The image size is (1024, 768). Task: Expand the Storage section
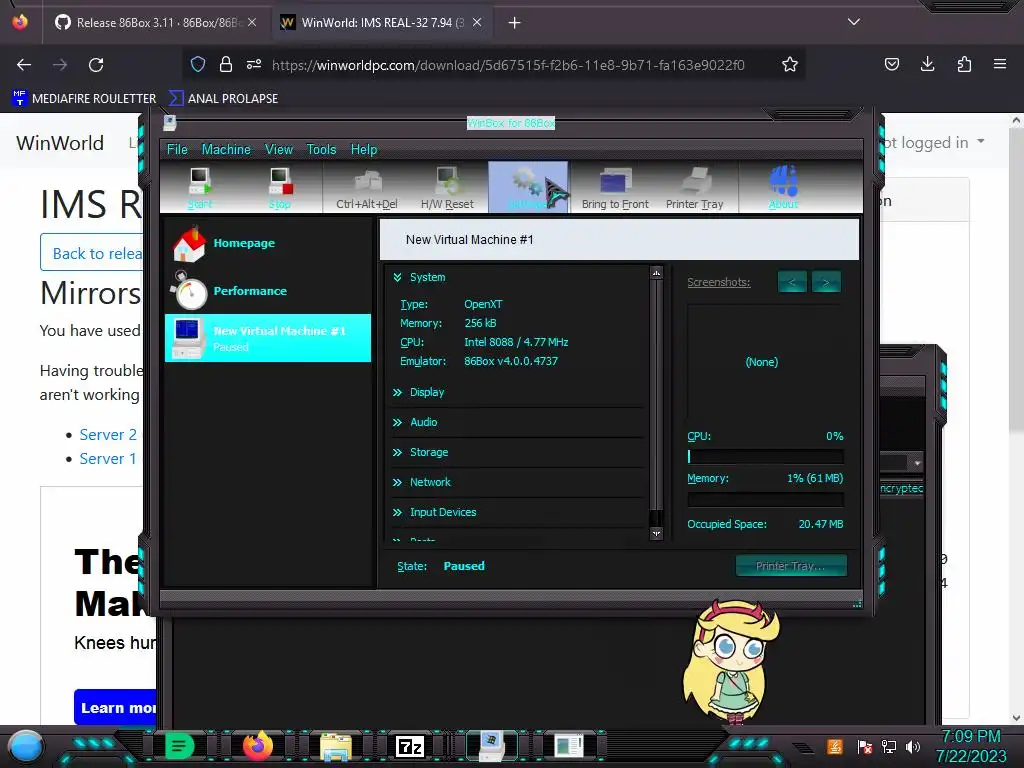click(397, 453)
